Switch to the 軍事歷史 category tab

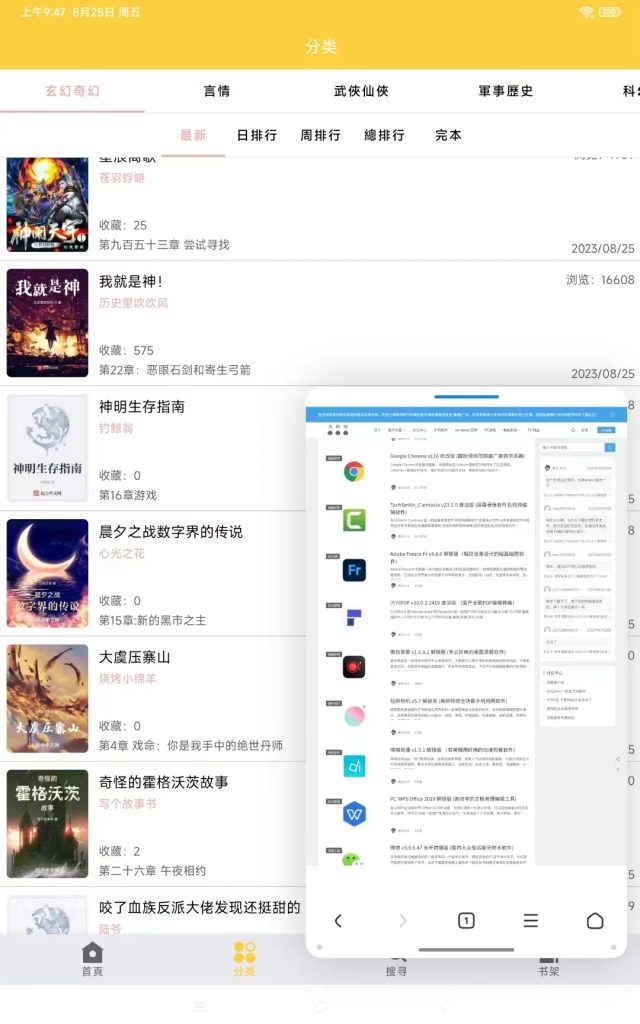(505, 91)
